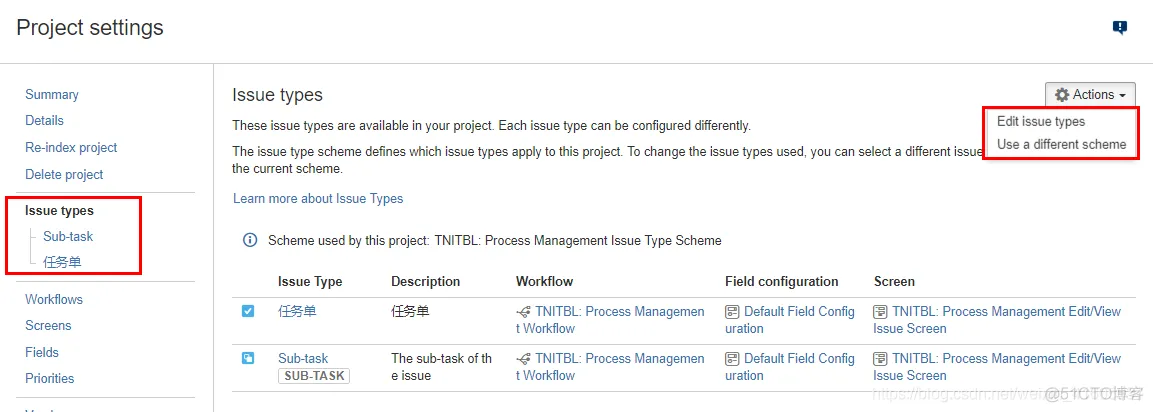Screen dimensions: 1153x412
Task: Click the Description column header
Action: [x=425, y=281]
